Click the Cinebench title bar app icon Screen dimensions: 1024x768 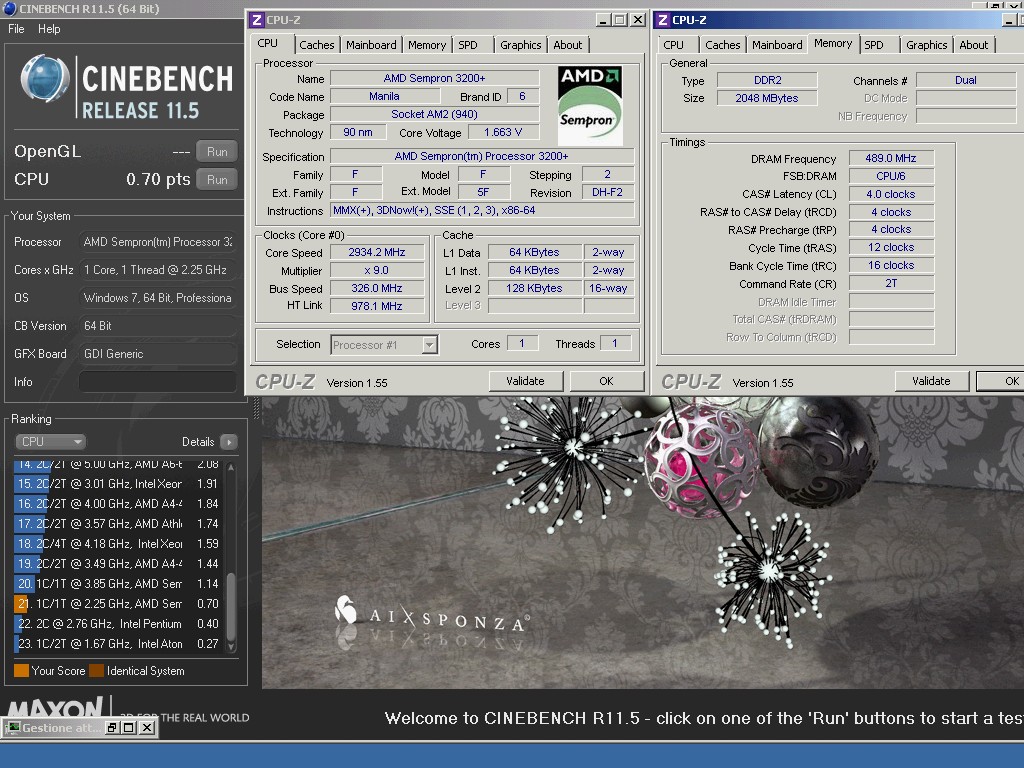(9, 8)
